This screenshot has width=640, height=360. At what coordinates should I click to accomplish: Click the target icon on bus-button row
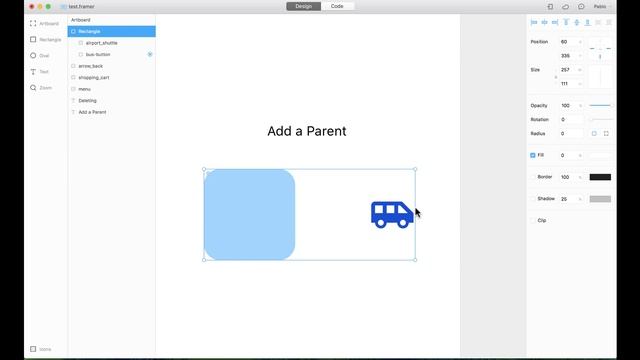pos(150,54)
